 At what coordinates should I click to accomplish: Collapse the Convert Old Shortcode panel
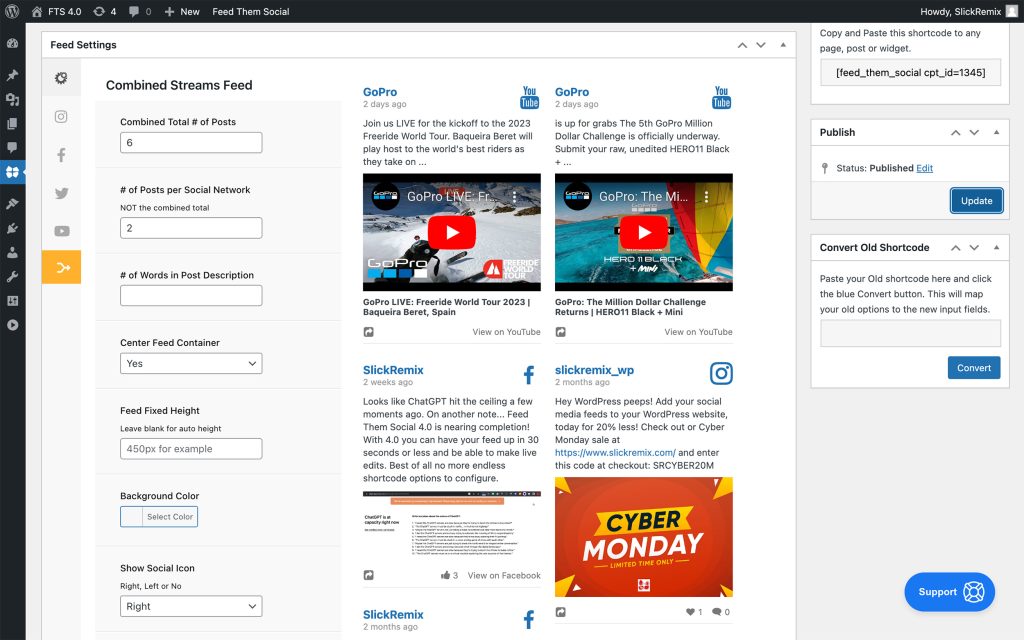click(997, 248)
